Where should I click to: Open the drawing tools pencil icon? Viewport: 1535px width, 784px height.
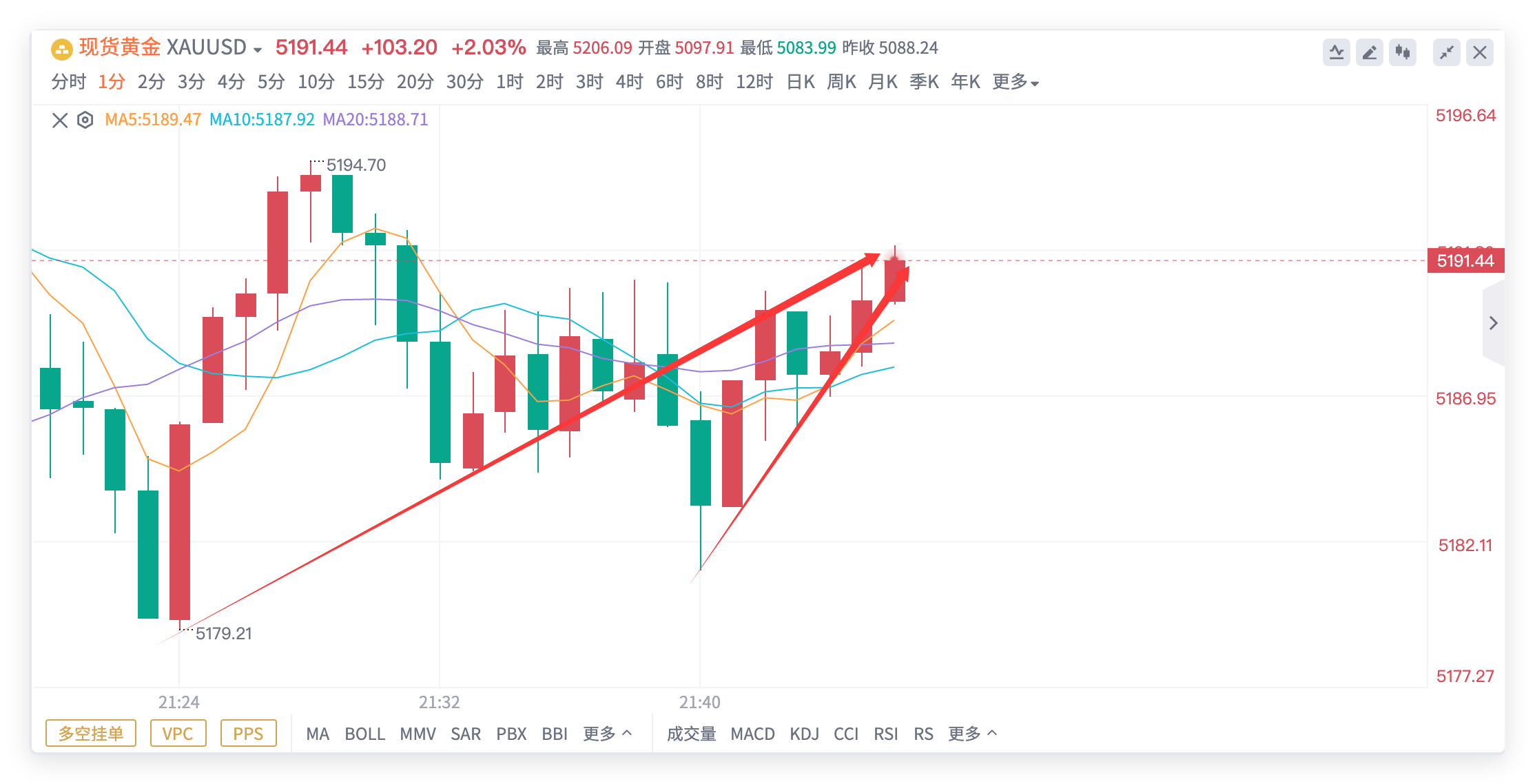click(1370, 52)
